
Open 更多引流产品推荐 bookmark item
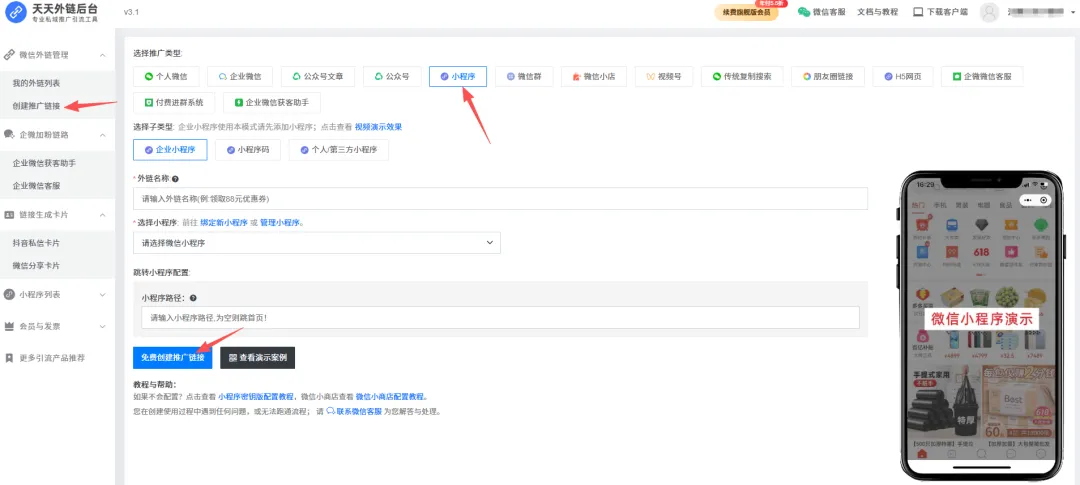(52, 358)
